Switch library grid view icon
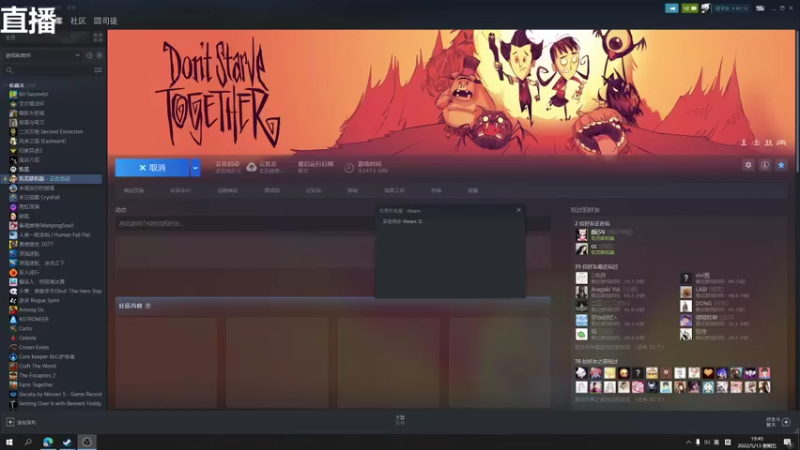800x450 pixels. [x=98, y=37]
